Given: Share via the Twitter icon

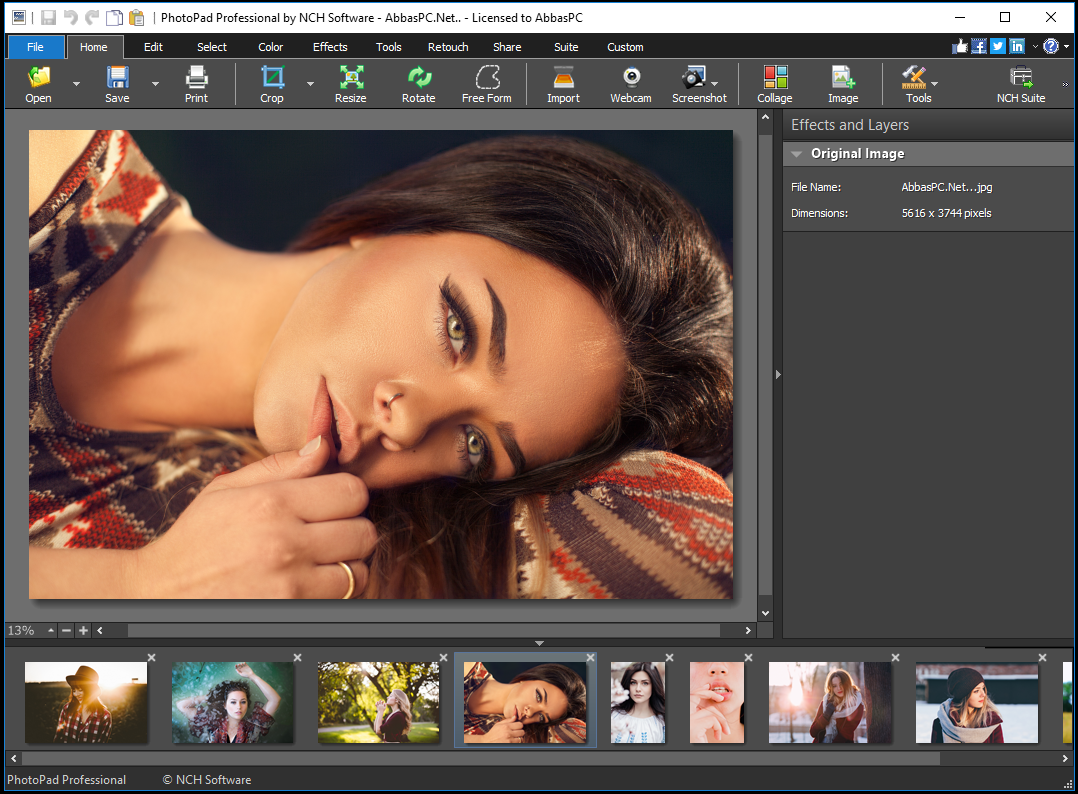Looking at the screenshot, I should [998, 46].
